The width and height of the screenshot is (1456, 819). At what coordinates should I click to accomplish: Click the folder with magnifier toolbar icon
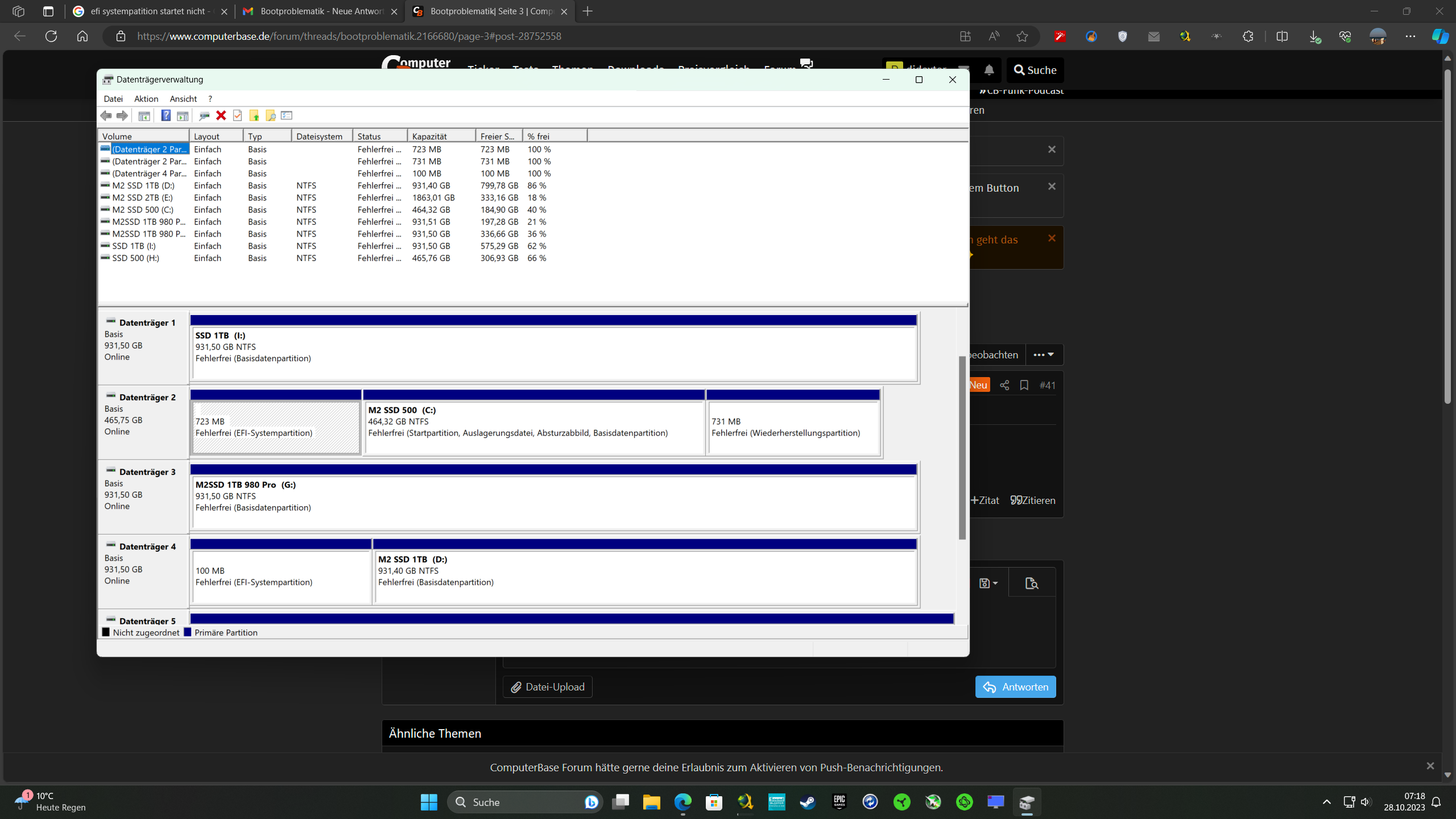pyautogui.click(x=271, y=115)
